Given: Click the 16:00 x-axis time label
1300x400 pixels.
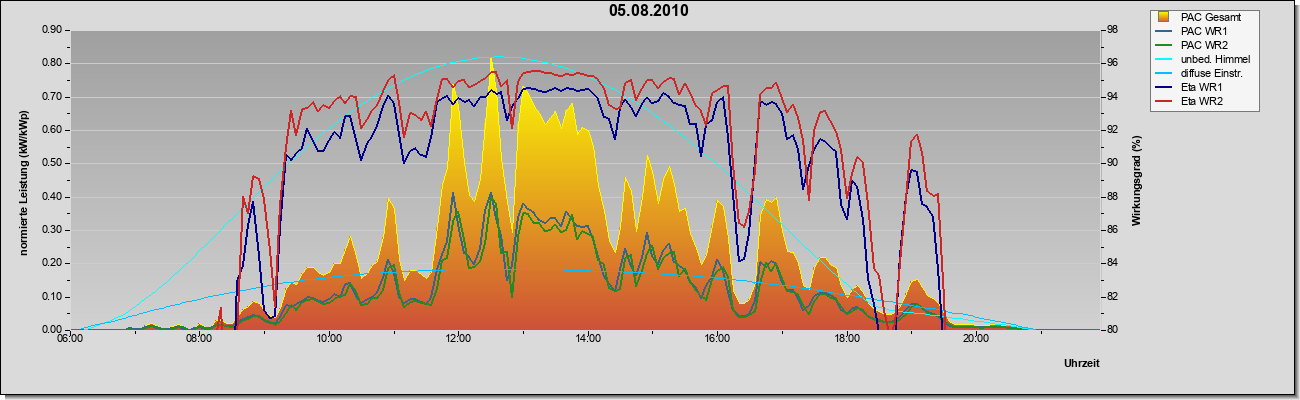Looking at the screenshot, I should click(717, 340).
